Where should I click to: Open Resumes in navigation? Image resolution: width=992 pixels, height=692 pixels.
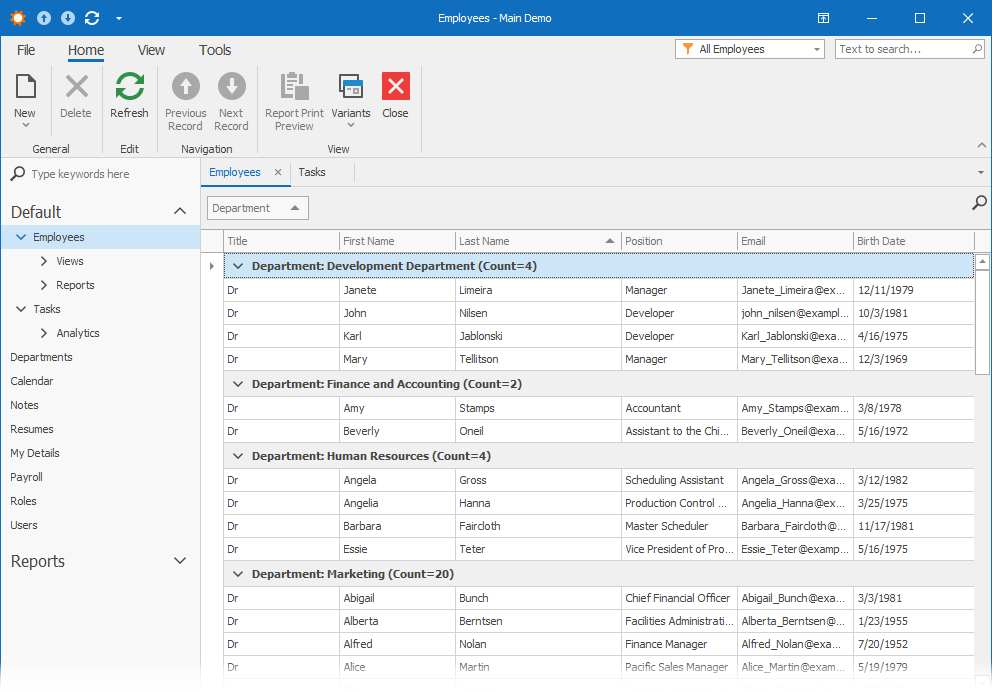tap(32, 429)
